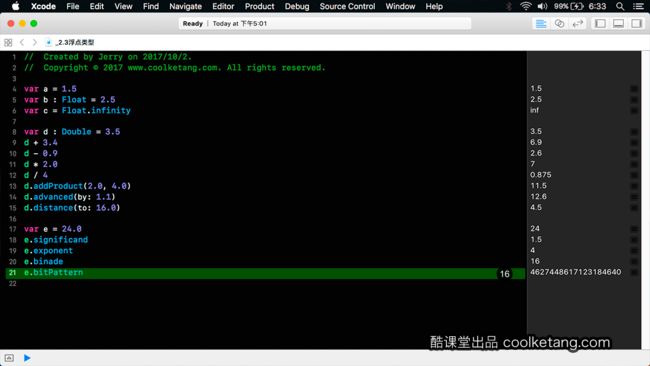Toggle the debug area panel
The width and height of the screenshot is (650, 366).
[618, 24]
